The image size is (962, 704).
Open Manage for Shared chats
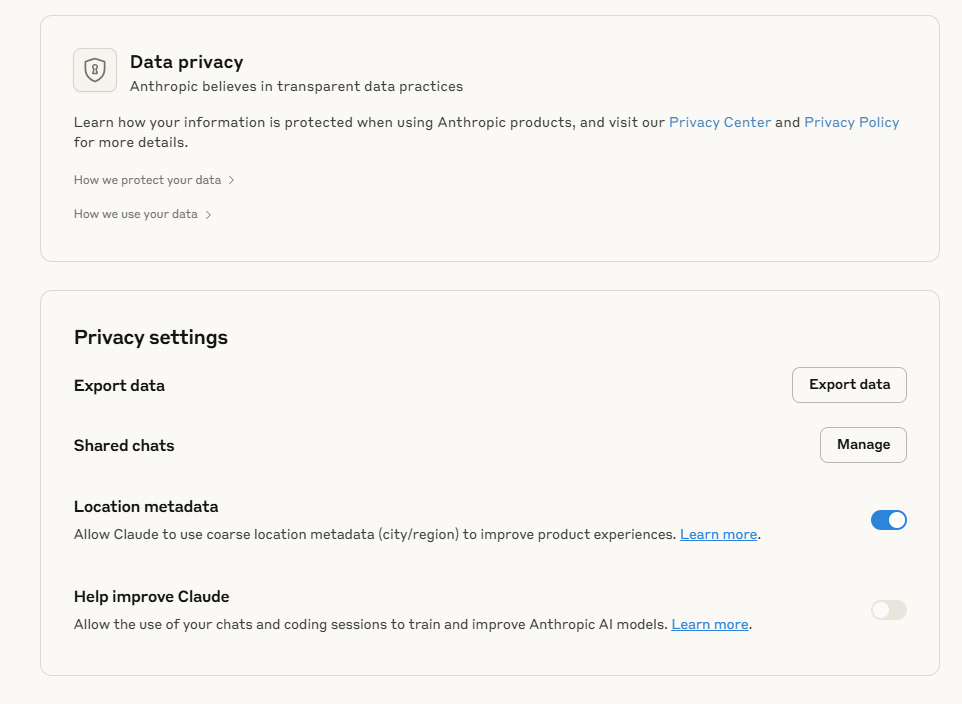coord(863,445)
